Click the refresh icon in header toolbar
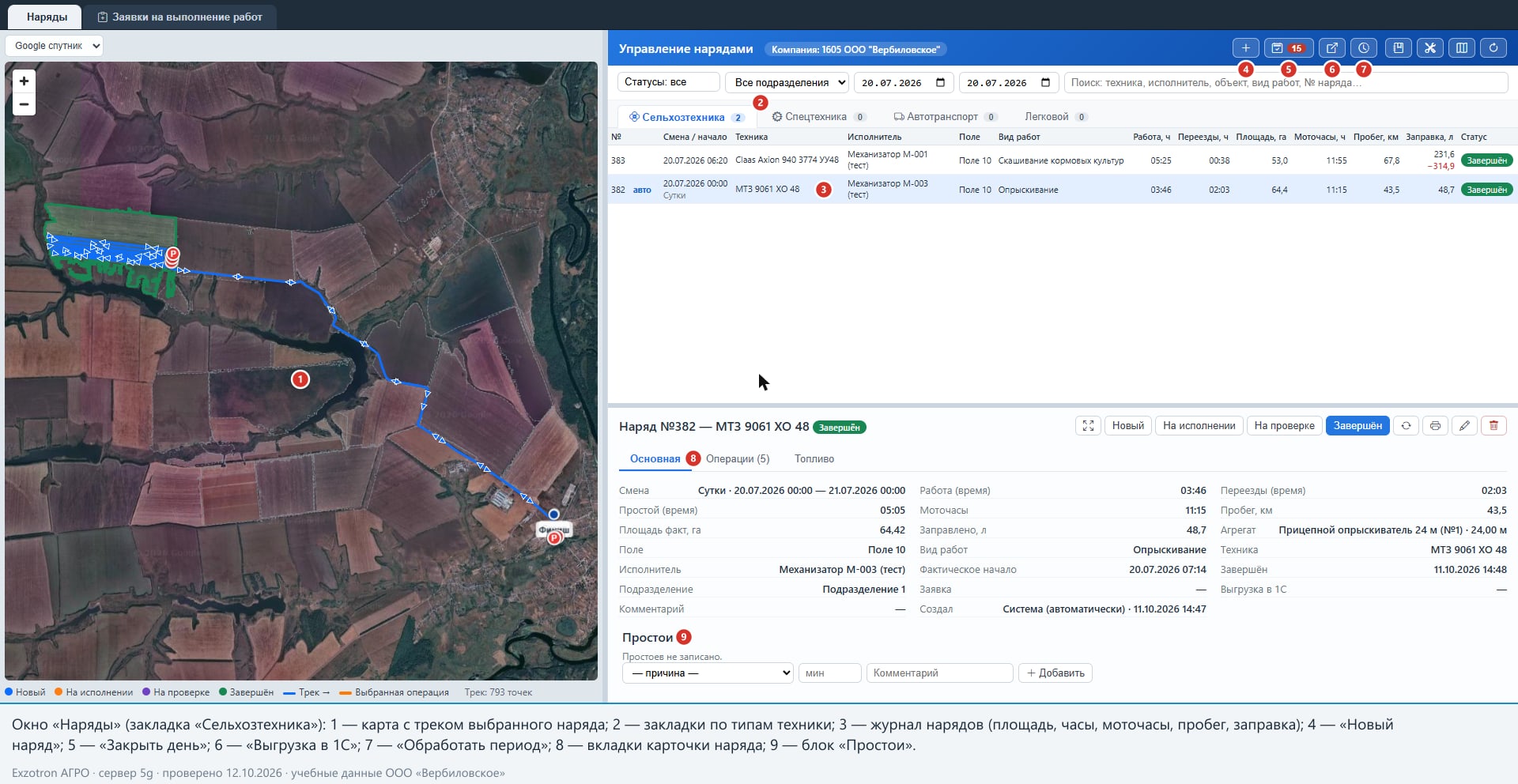This screenshot has width=1518, height=784. click(x=1493, y=48)
